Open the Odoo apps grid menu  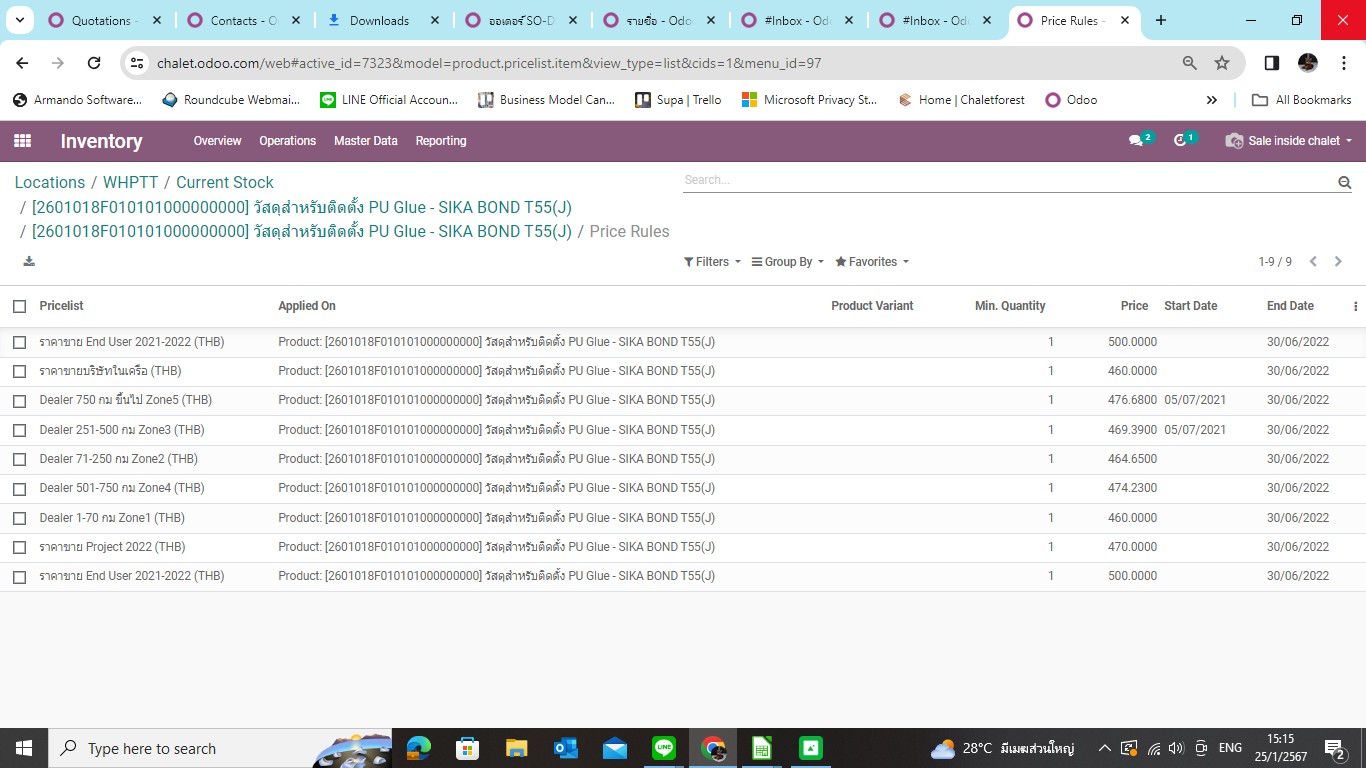22,141
